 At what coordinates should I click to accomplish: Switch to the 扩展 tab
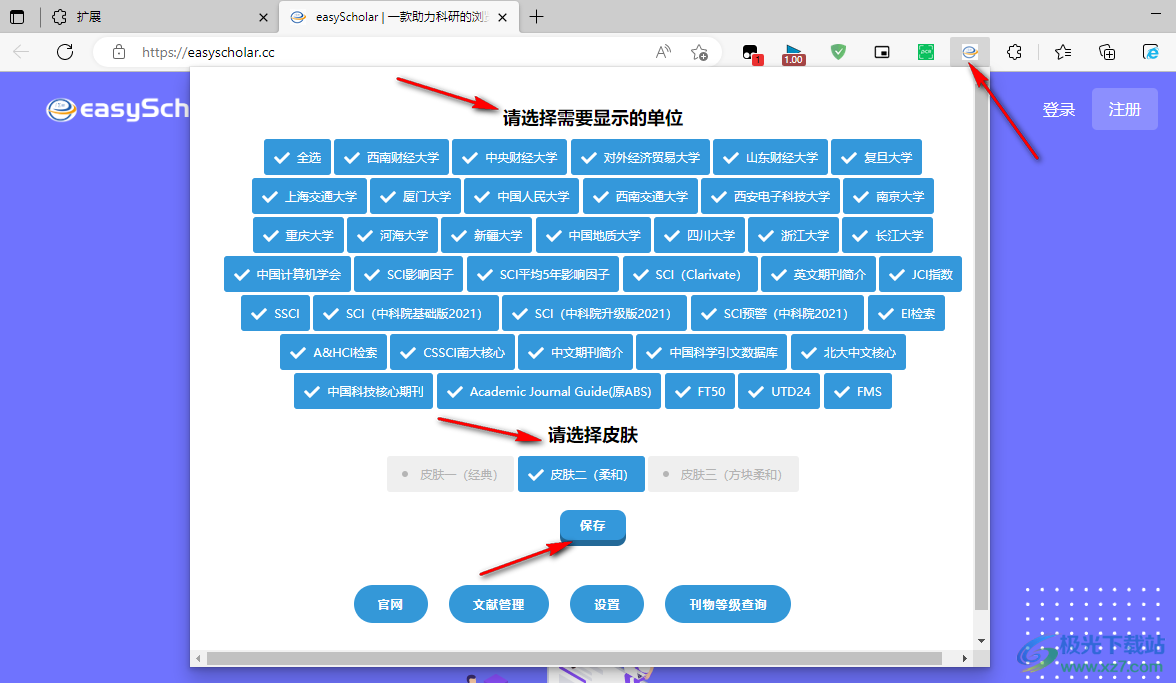point(159,16)
